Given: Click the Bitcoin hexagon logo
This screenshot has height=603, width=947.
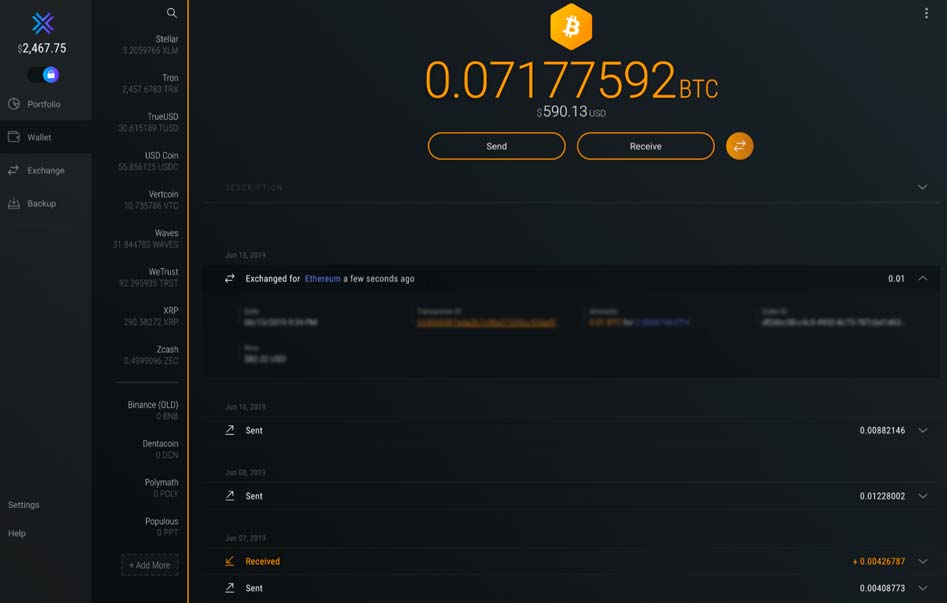Looking at the screenshot, I should pos(571,27).
